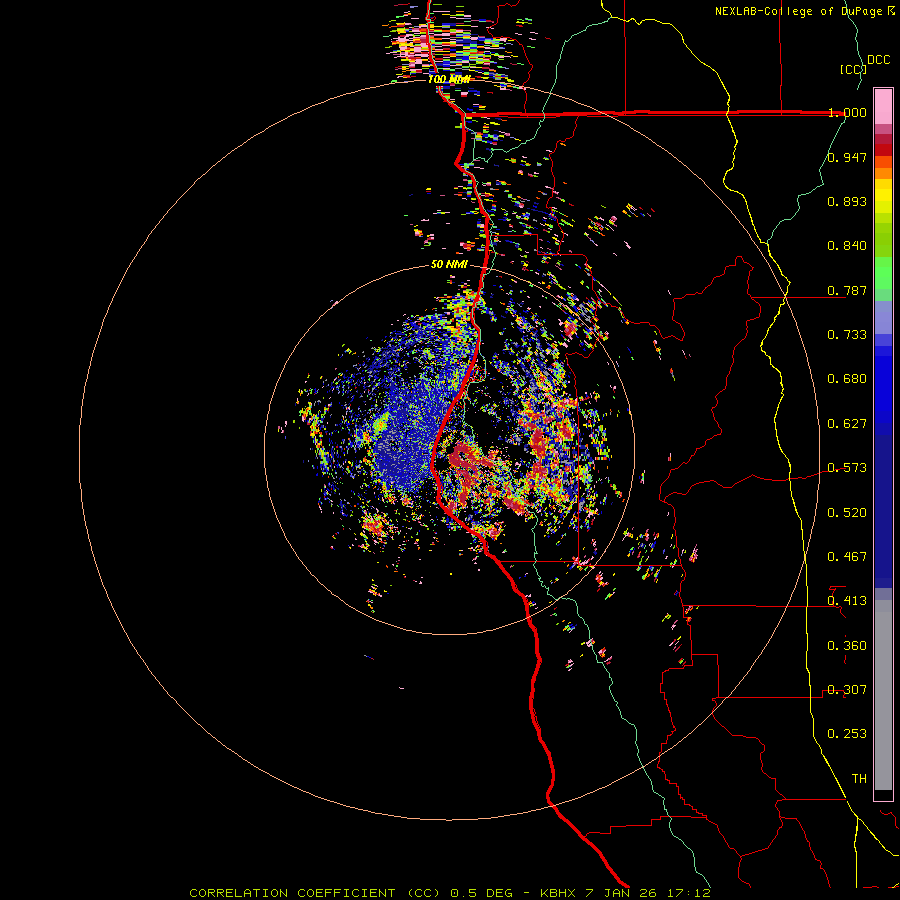The width and height of the screenshot is (900, 900).
Task: Pick the light pink segment atop the color bar
Action: [883, 106]
